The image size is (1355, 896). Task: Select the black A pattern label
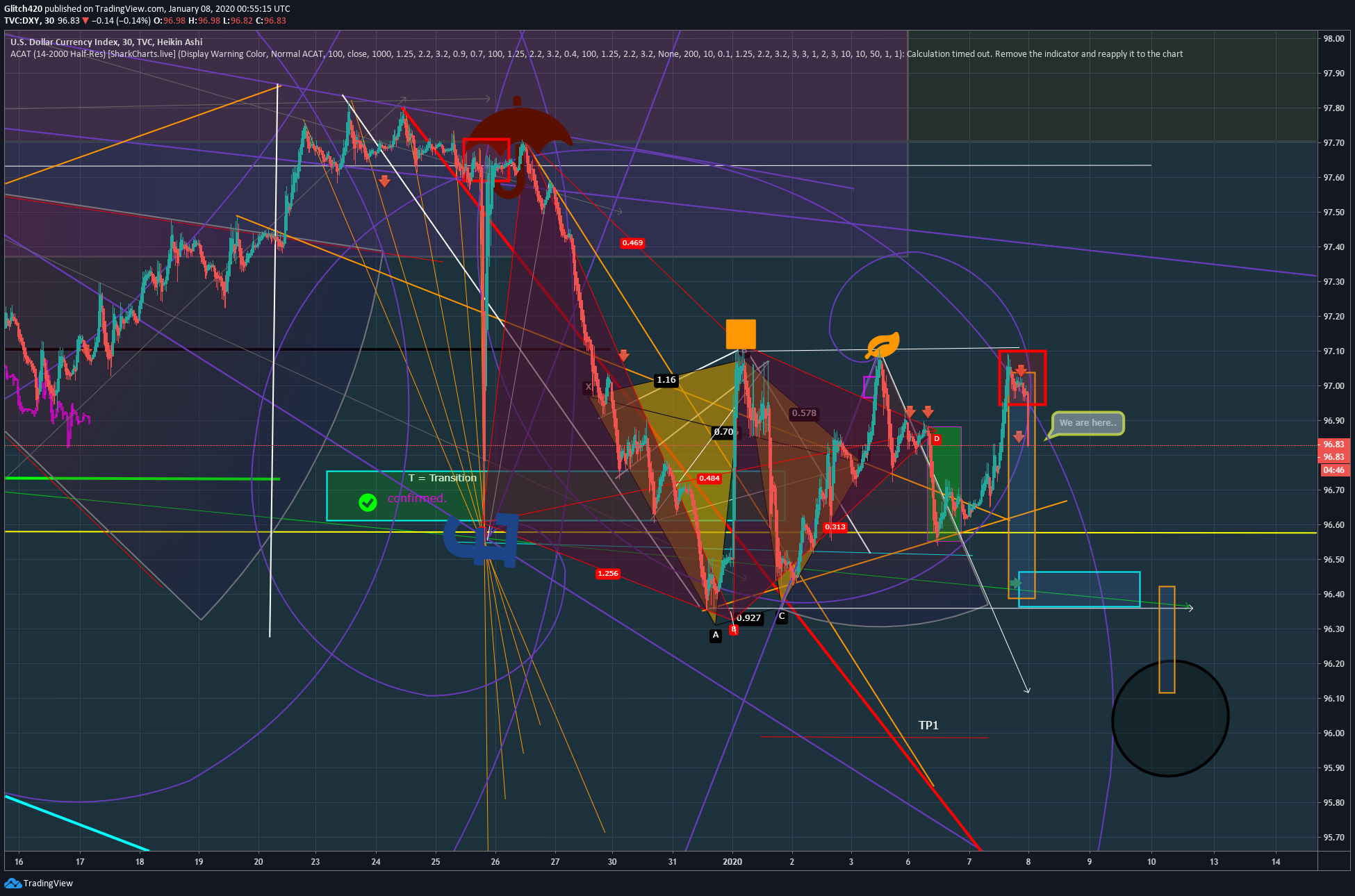coord(716,635)
